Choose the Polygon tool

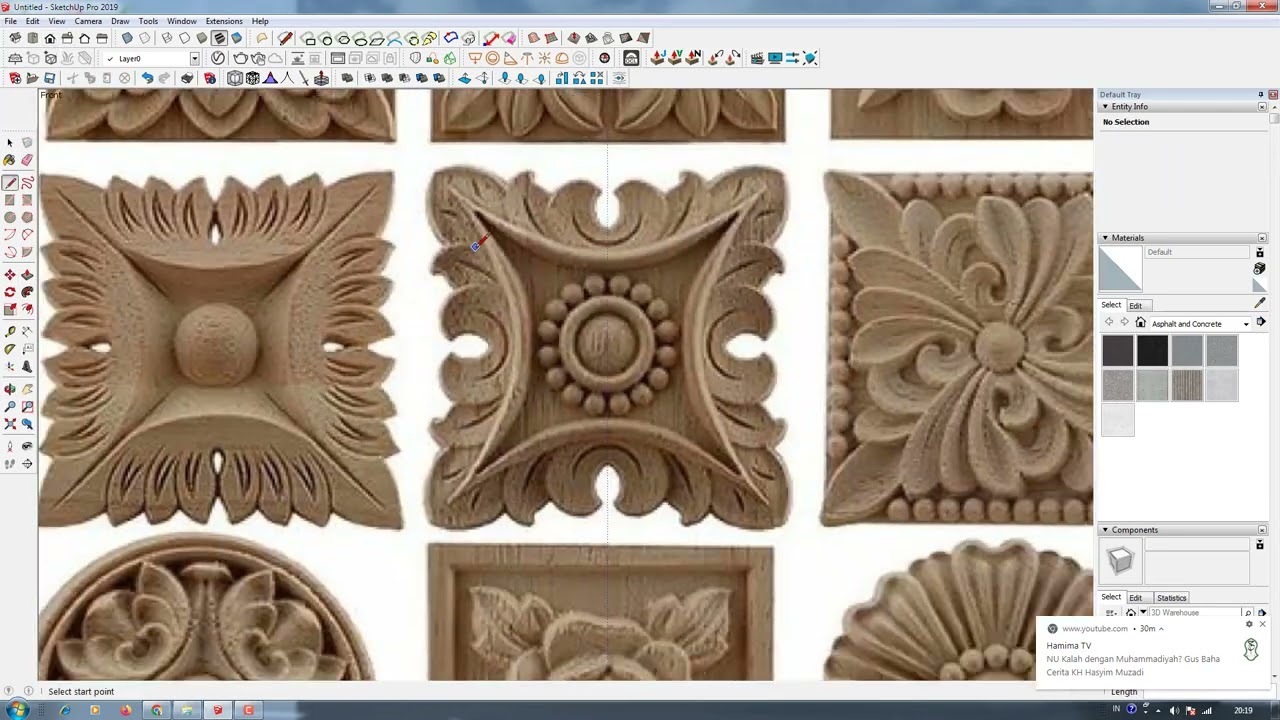(27, 217)
